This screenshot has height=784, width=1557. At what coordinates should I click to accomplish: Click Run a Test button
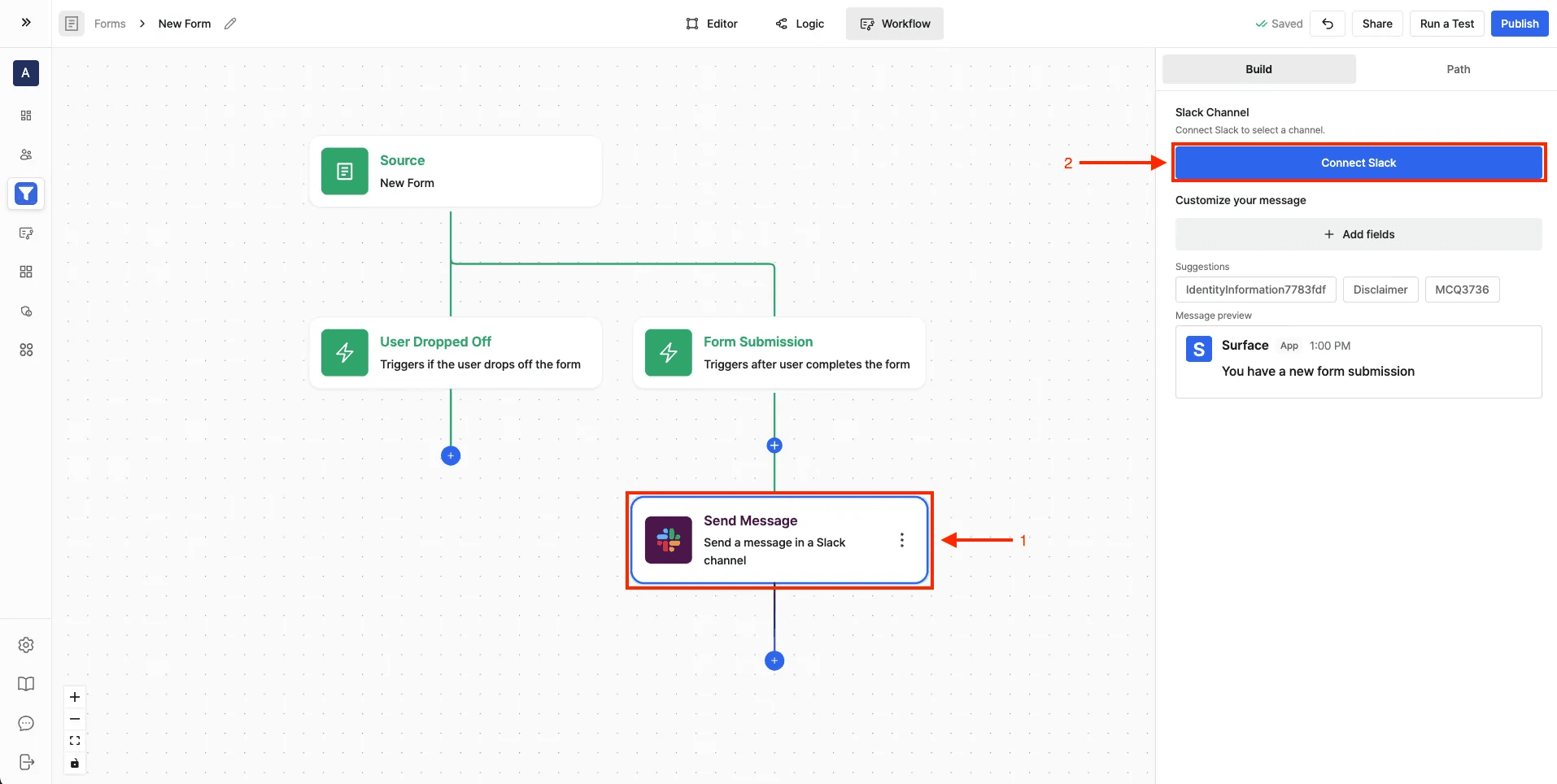[1447, 24]
